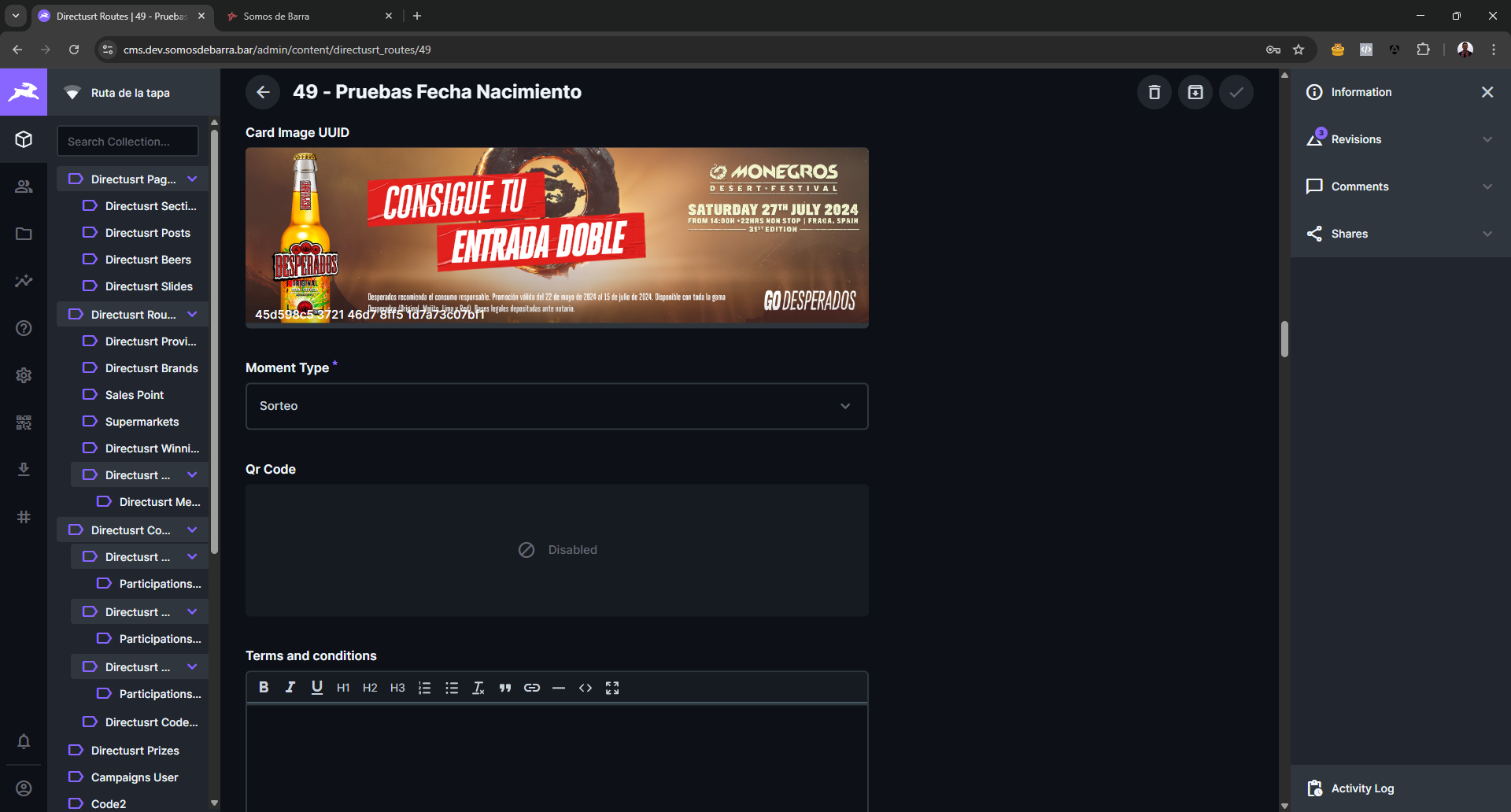Click the Card Image thumbnail
The height and width of the screenshot is (812, 1511).
pos(557,238)
